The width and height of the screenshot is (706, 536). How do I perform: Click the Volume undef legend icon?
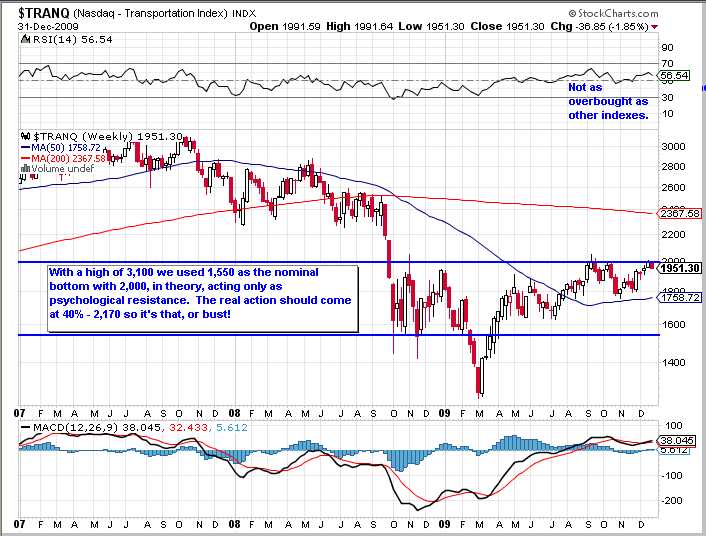(x=25, y=169)
